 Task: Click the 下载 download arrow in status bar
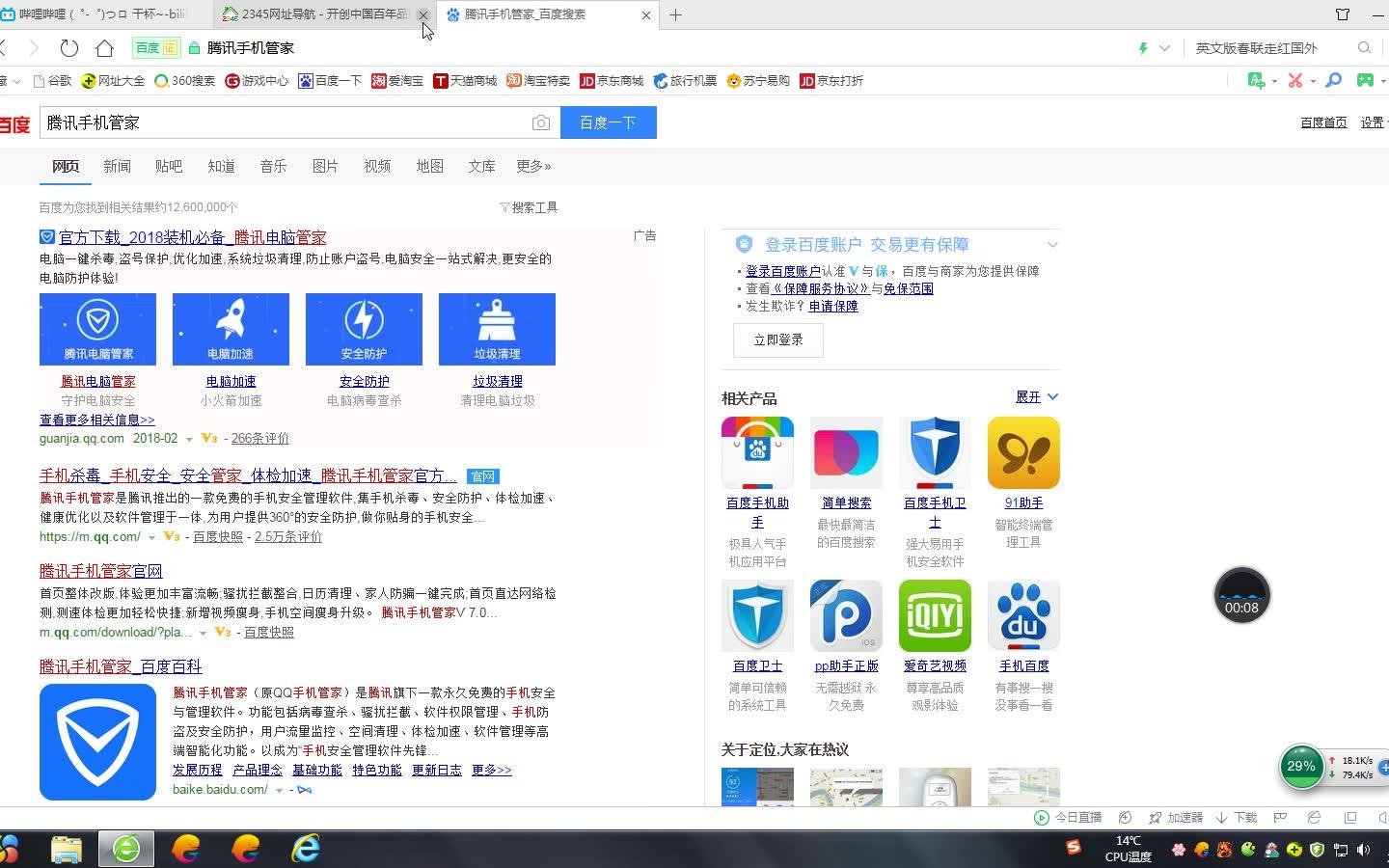(x=1221, y=818)
